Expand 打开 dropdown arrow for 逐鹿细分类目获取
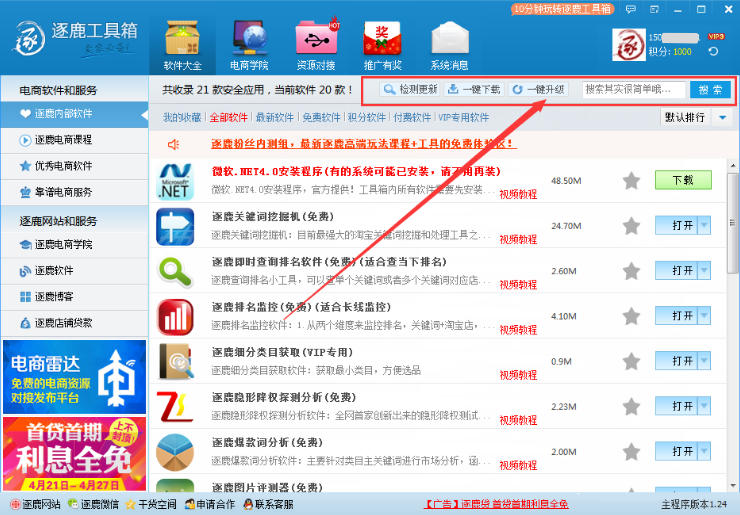The width and height of the screenshot is (740, 515). pos(704,361)
